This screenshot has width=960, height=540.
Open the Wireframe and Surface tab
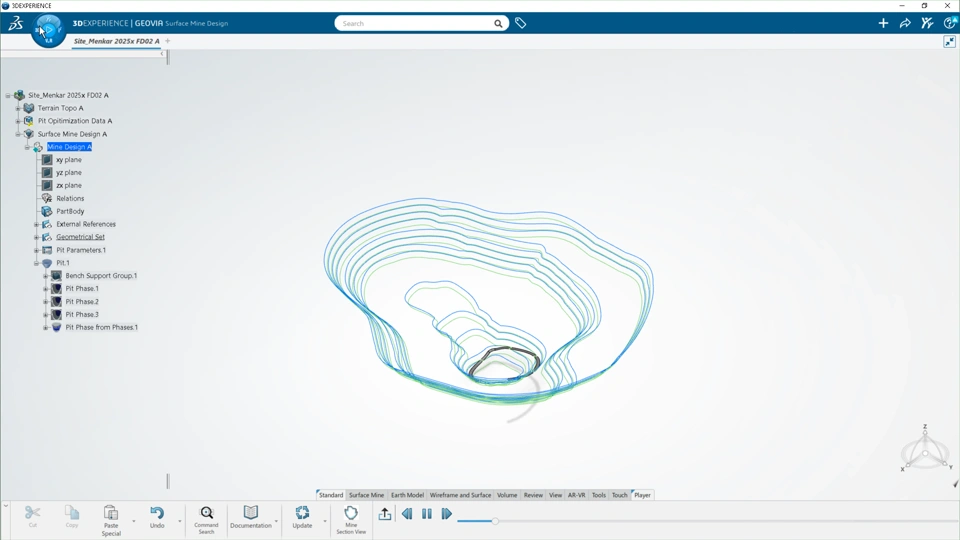tap(460, 495)
